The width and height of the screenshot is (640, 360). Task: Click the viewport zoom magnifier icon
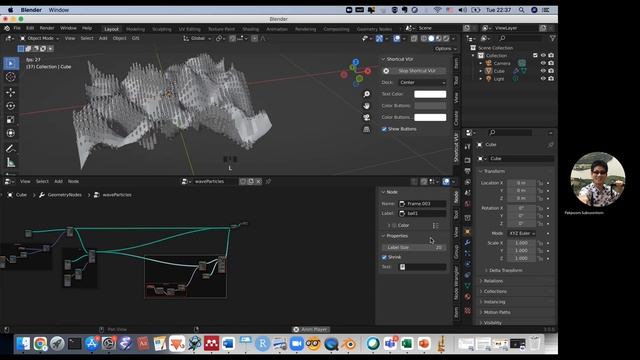click(x=367, y=94)
